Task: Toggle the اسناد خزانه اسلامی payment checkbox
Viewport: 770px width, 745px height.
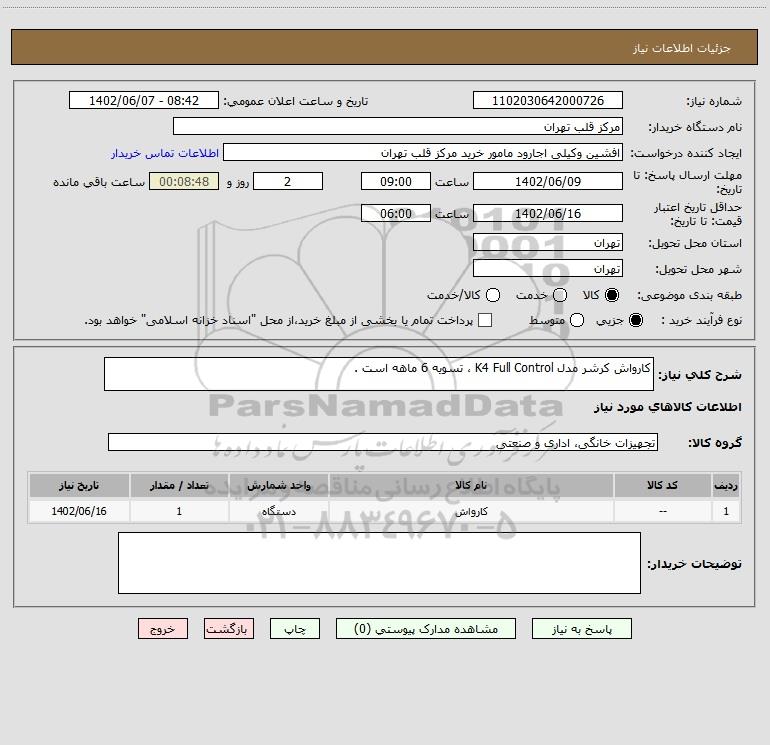Action: pos(485,320)
